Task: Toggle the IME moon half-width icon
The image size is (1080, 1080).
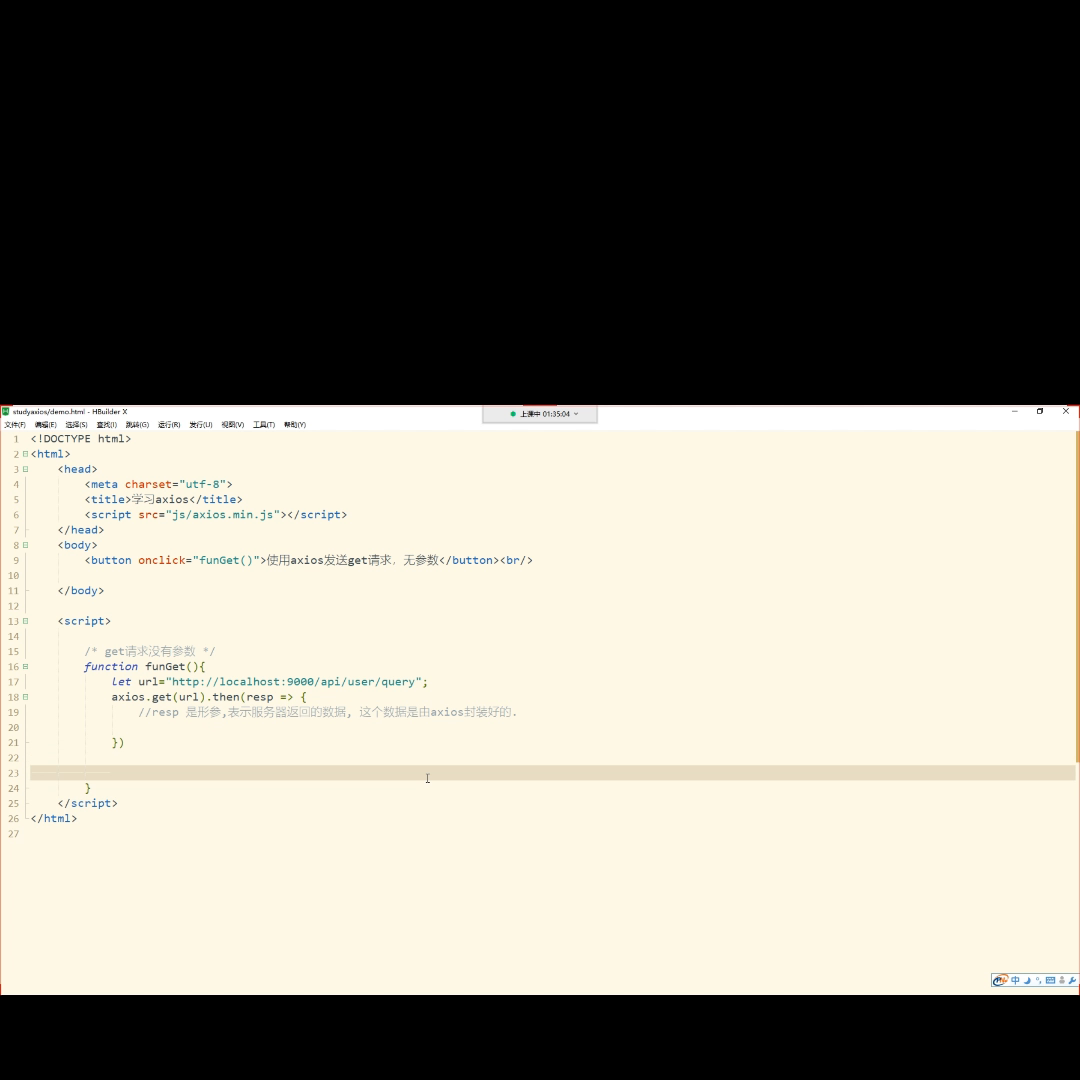Action: (1027, 980)
